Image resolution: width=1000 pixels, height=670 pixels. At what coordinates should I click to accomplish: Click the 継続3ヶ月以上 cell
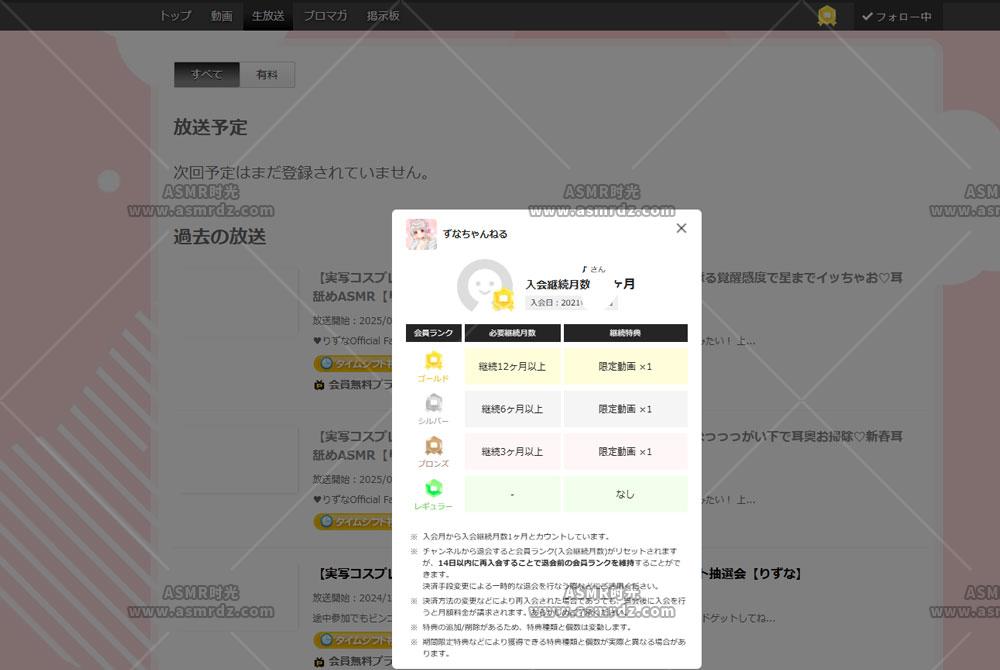[512, 451]
